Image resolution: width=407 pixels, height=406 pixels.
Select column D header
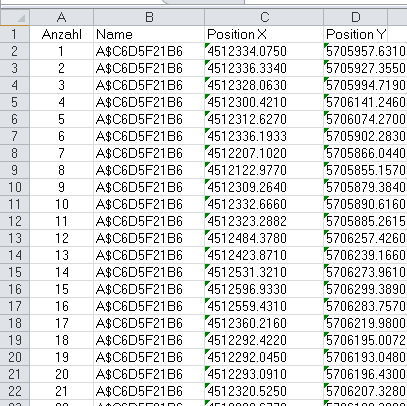(x=355, y=17)
